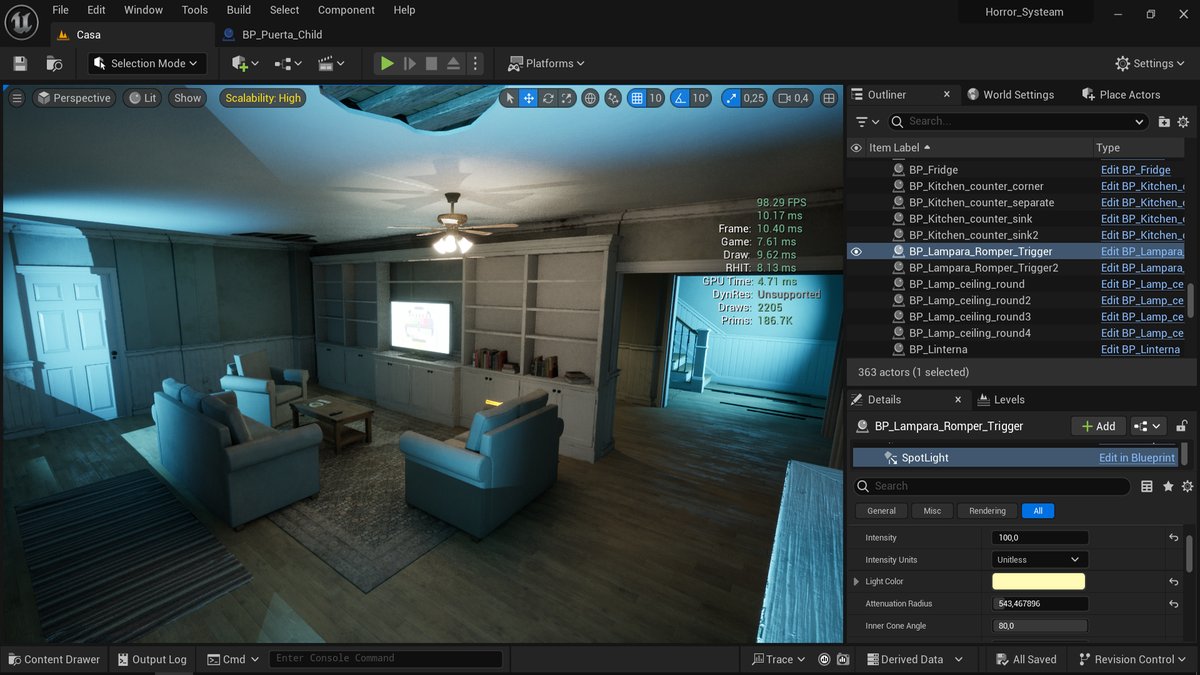Save the current level with the floppy disk icon

coord(20,63)
